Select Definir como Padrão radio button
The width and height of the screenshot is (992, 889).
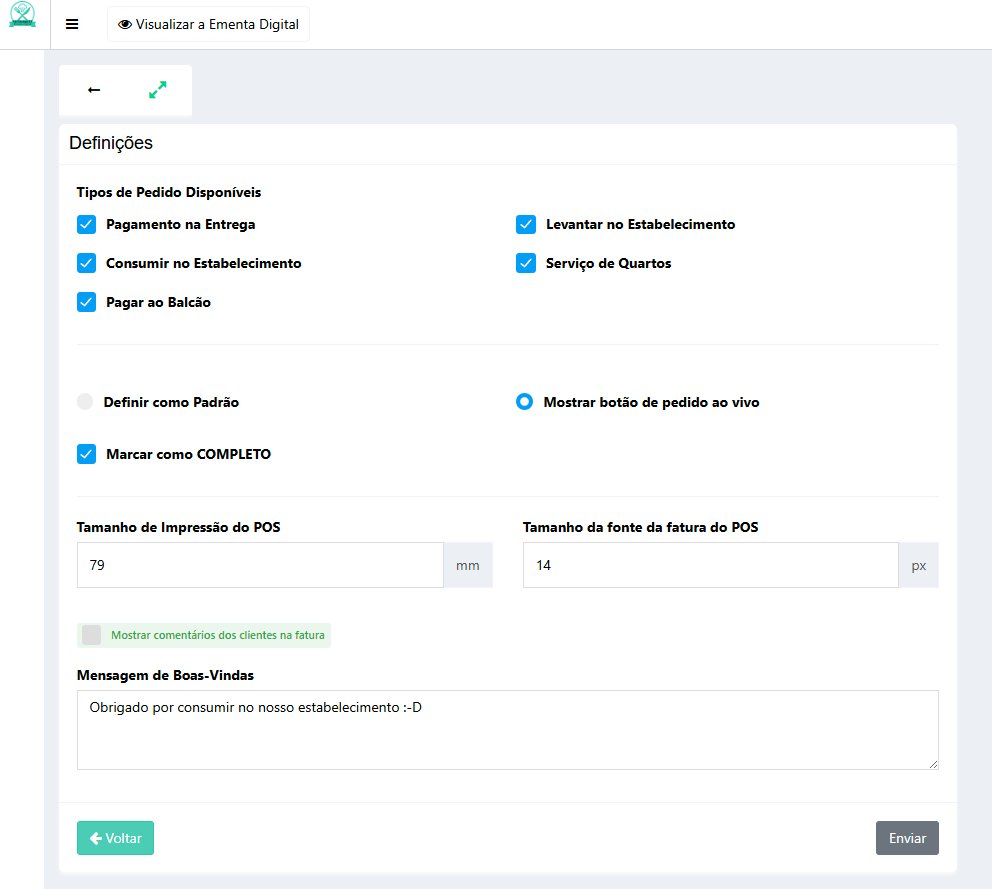[x=85, y=402]
